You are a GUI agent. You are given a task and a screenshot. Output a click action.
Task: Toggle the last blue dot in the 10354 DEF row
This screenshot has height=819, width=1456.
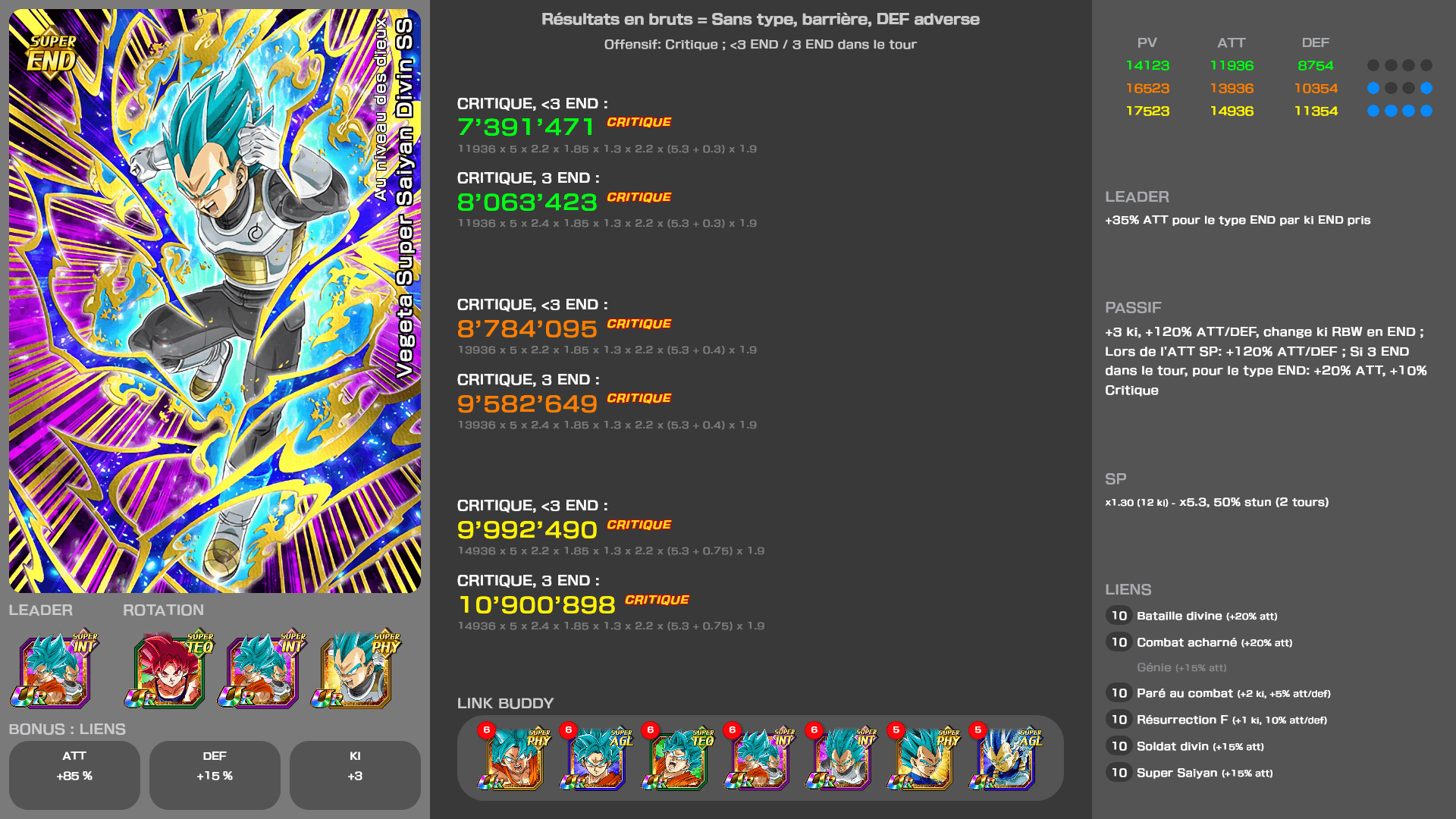click(1426, 88)
